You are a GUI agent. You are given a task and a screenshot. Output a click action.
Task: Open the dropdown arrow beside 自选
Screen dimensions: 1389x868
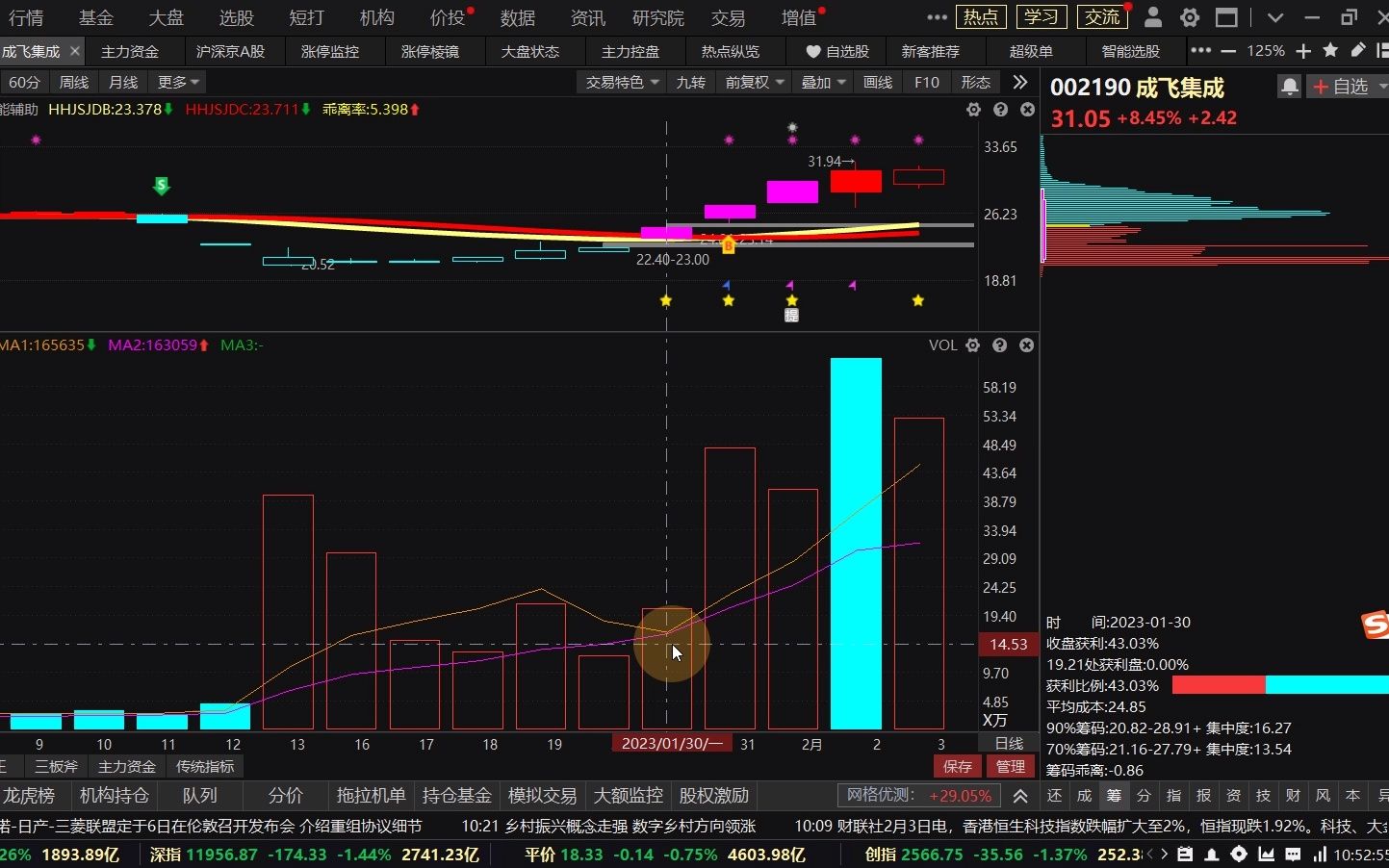click(1382, 87)
